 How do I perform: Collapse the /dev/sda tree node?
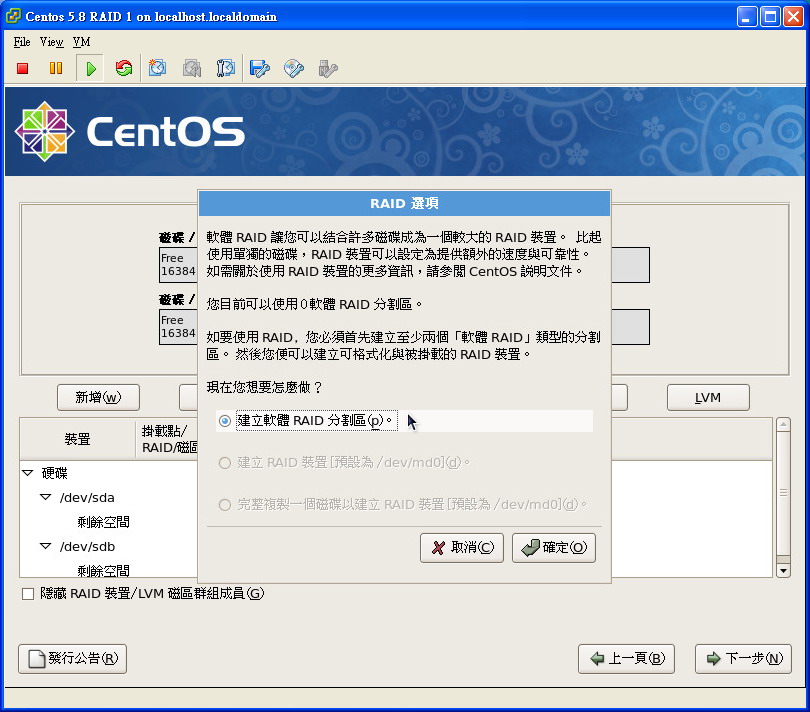[x=45, y=497]
